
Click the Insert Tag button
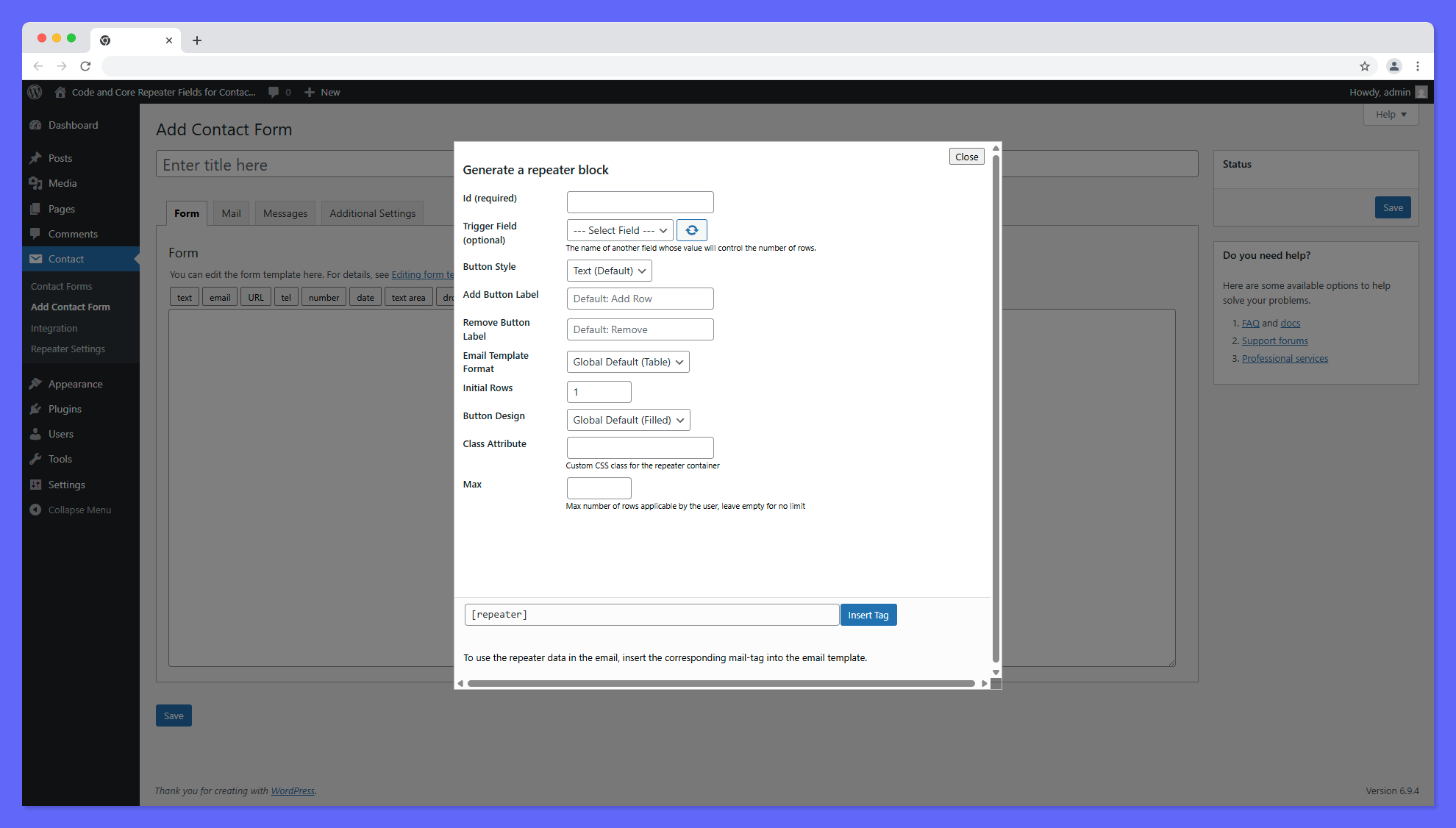click(868, 615)
